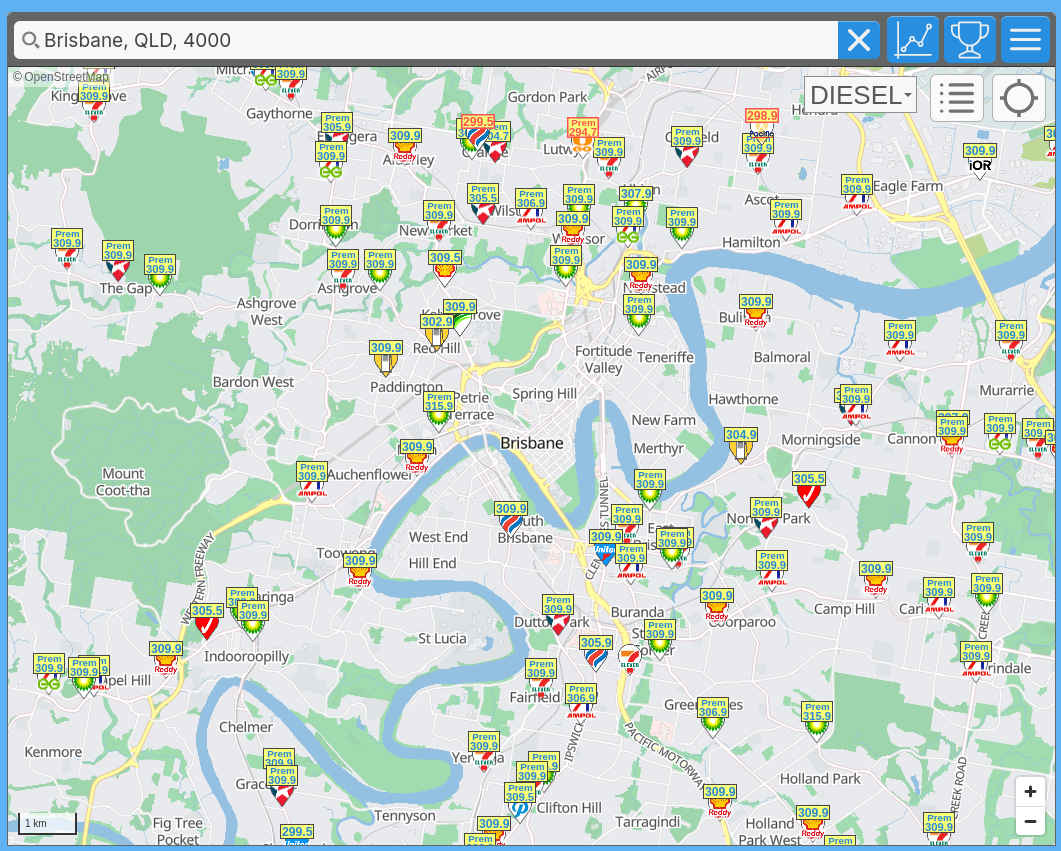Select the 309.9 Reddy marker near Coorparoo

pos(717,607)
